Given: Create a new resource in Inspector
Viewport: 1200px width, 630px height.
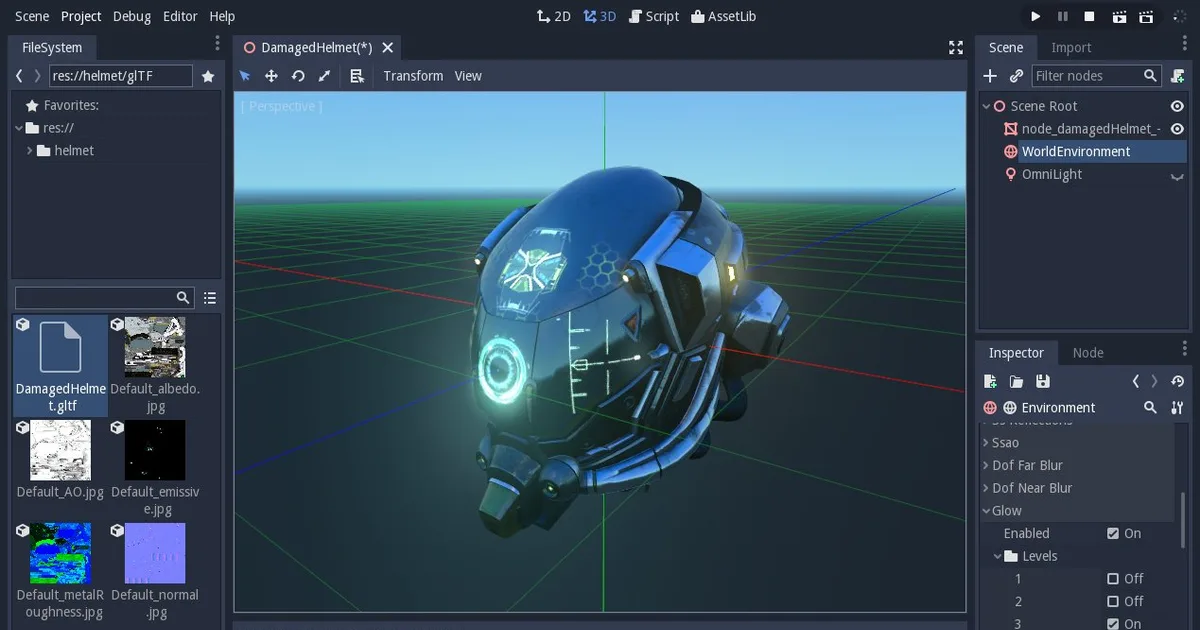Looking at the screenshot, I should pos(990,381).
